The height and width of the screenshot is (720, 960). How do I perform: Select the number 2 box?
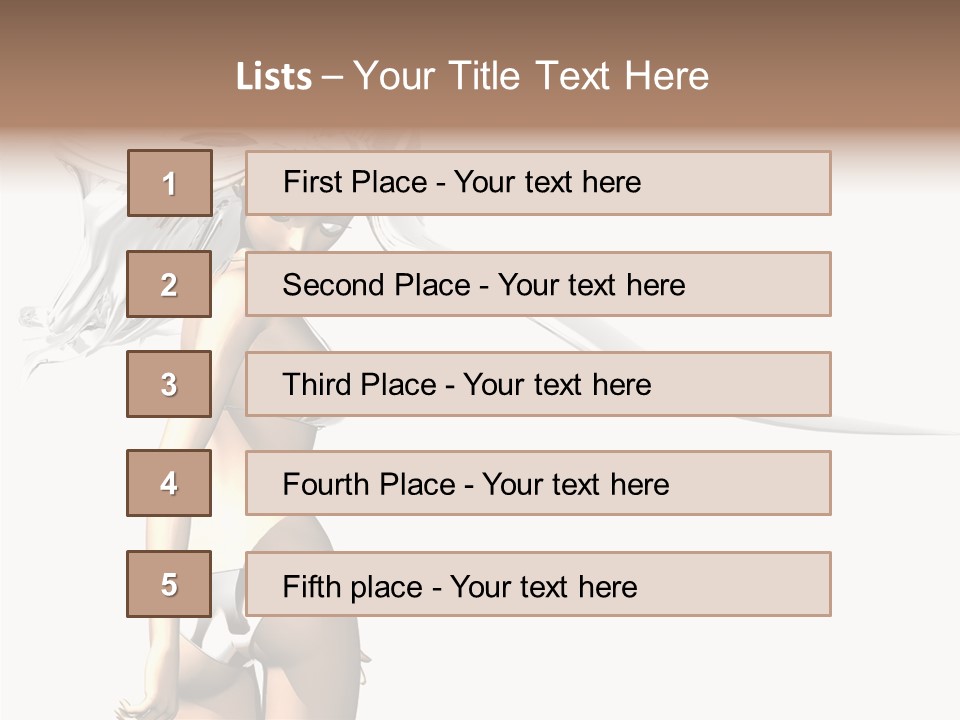(x=170, y=283)
